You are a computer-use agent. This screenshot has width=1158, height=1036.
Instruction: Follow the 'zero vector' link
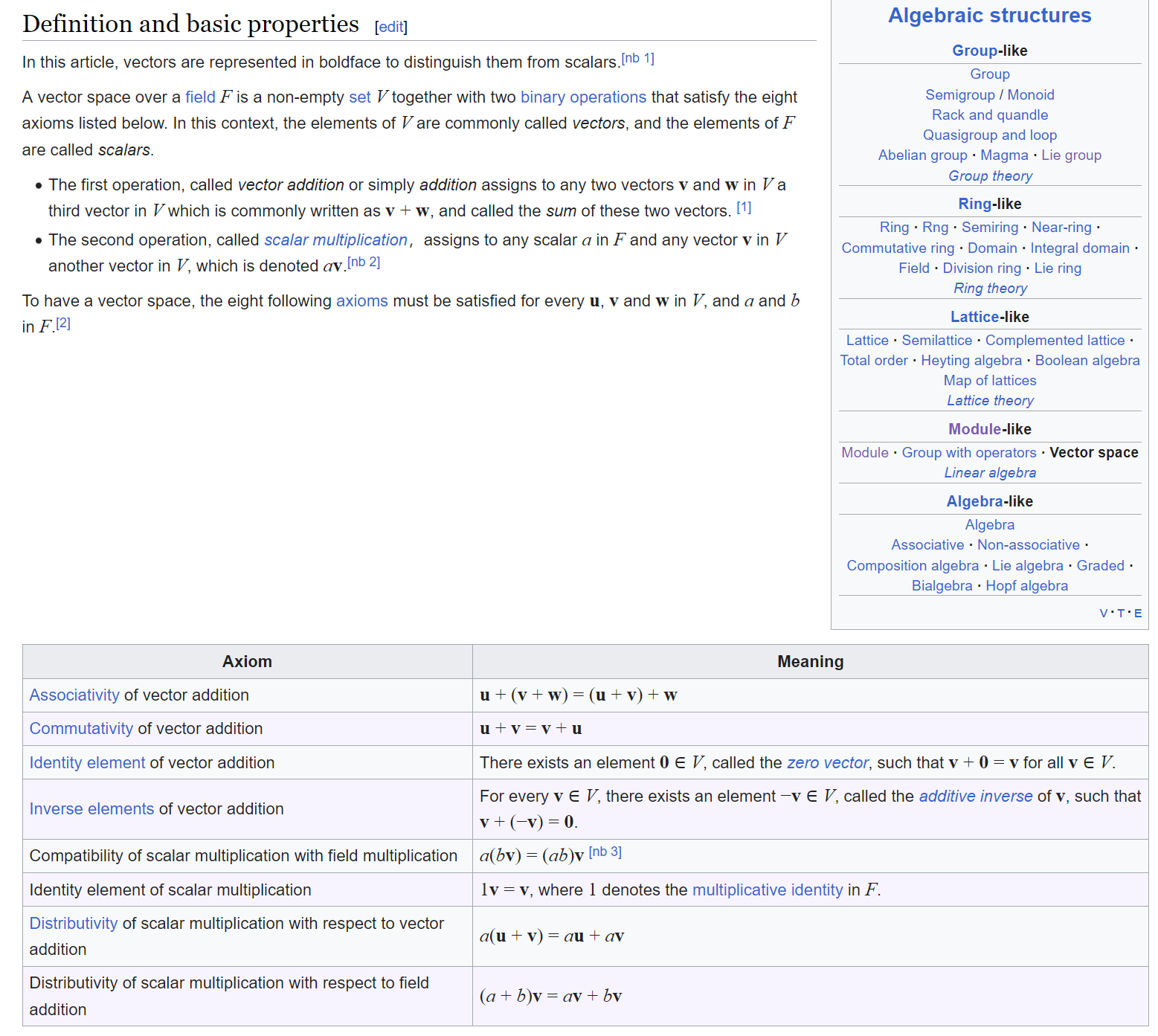click(827, 763)
